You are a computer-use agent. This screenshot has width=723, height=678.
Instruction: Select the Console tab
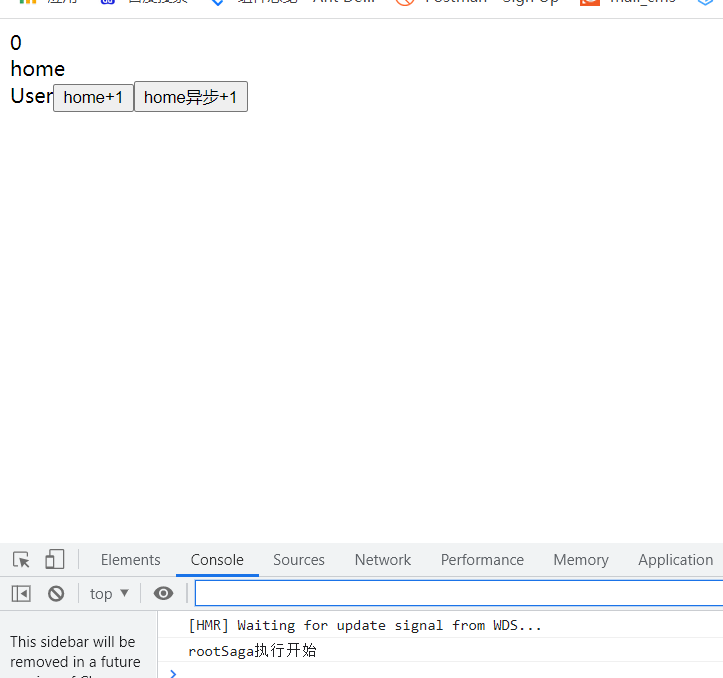click(217, 559)
